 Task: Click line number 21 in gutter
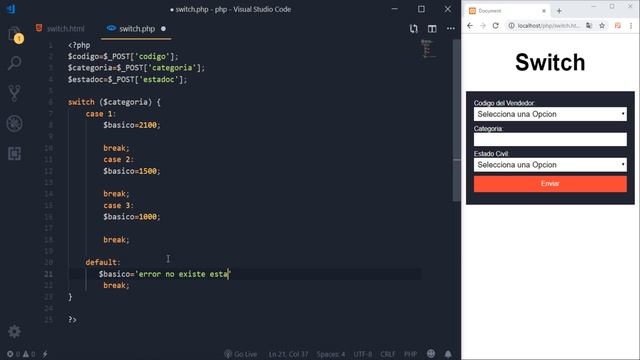pyautogui.click(x=49, y=274)
